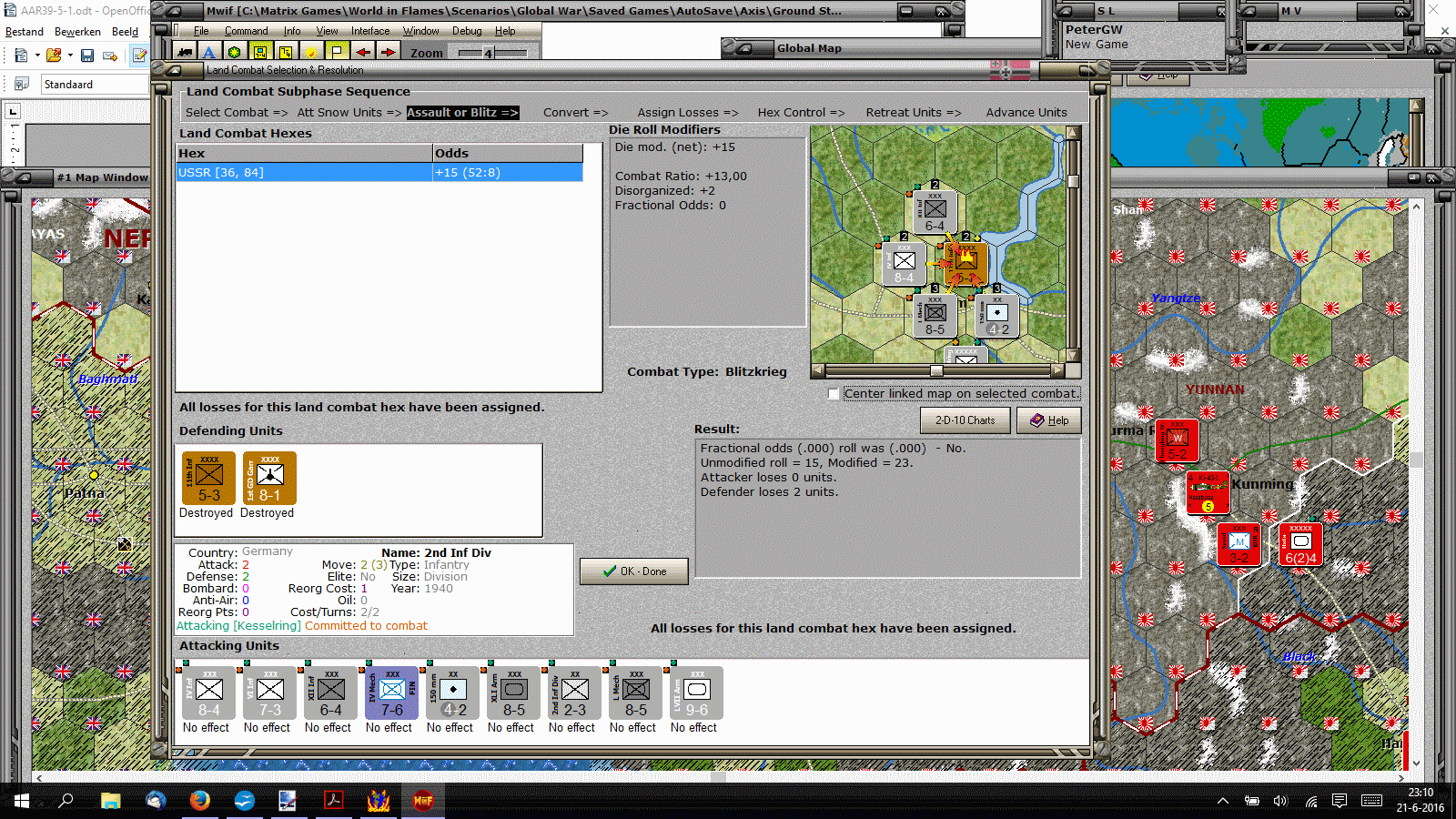Screen dimensions: 1456x819
Task: Click the OpenOffice save icon
Action: point(87,56)
